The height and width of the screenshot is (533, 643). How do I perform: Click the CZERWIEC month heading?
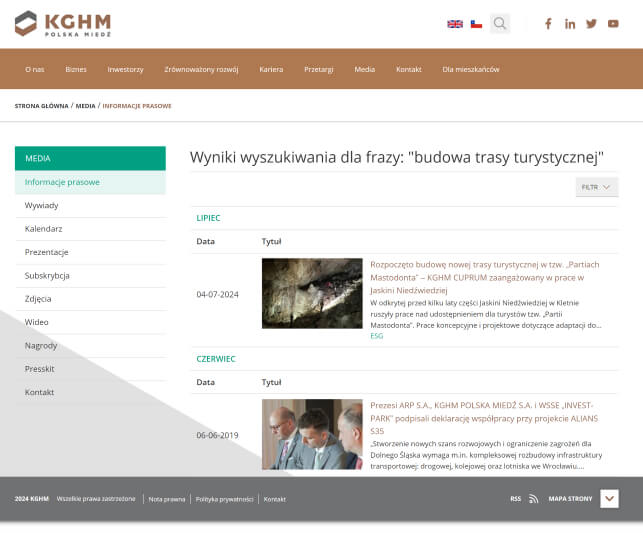[216, 359]
